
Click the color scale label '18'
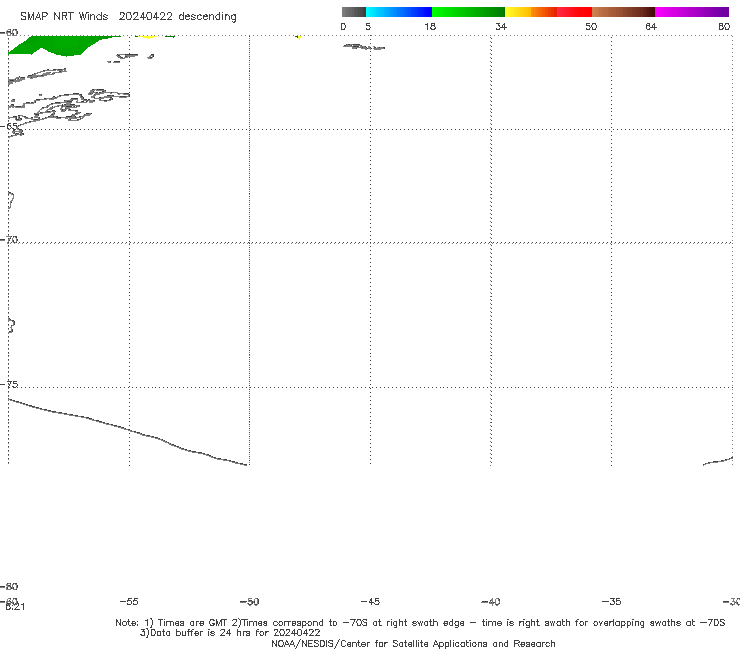click(430, 27)
